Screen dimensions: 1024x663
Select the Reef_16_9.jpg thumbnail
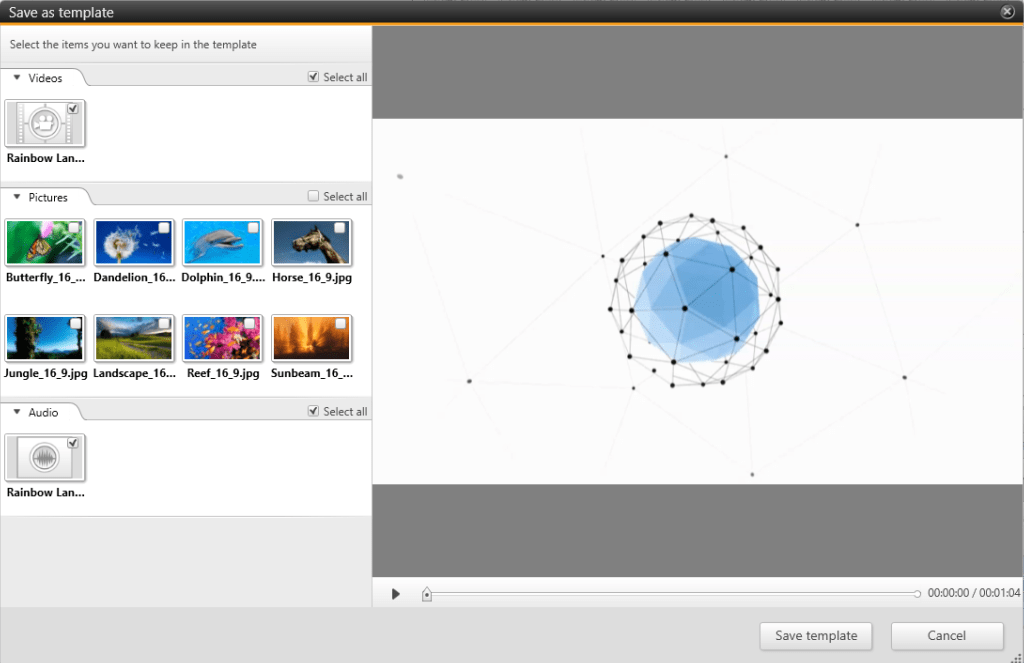pos(221,338)
